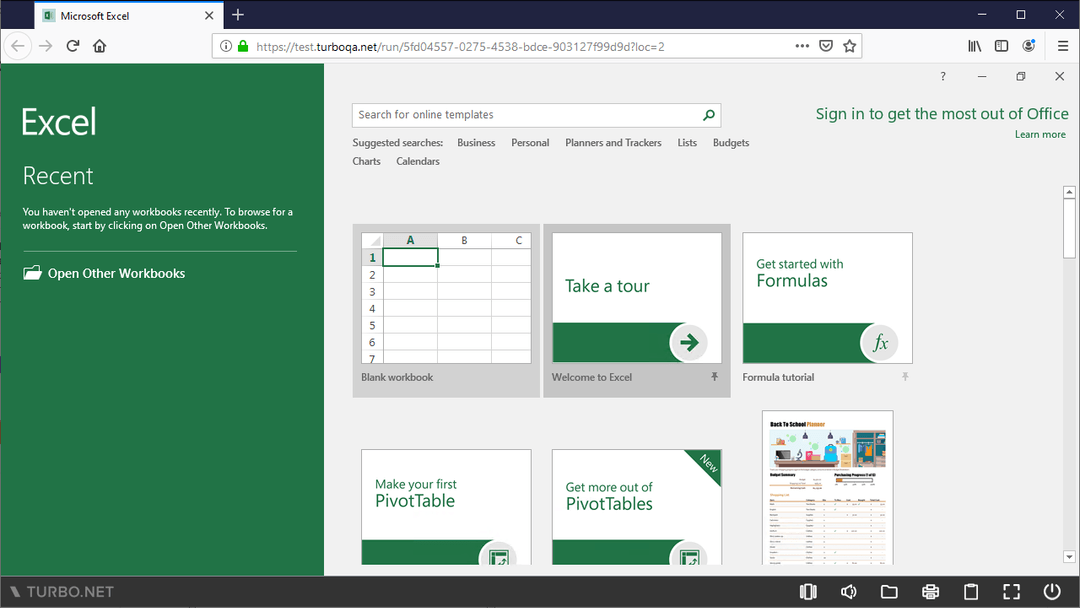The height and width of the screenshot is (608, 1080).
Task: Click the search magnifier in the template search box
Action: tap(708, 115)
